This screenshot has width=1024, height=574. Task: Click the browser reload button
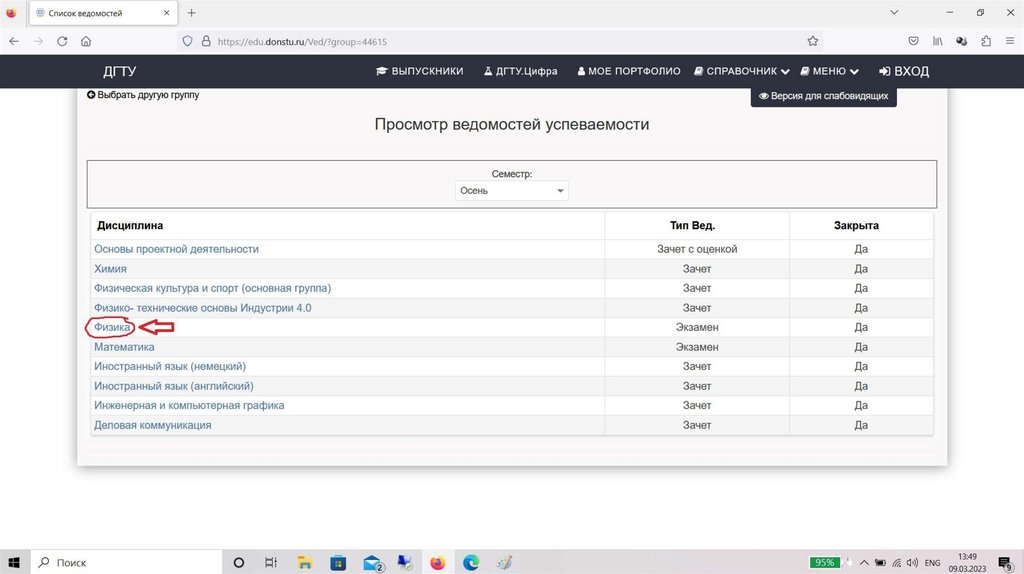tap(62, 42)
